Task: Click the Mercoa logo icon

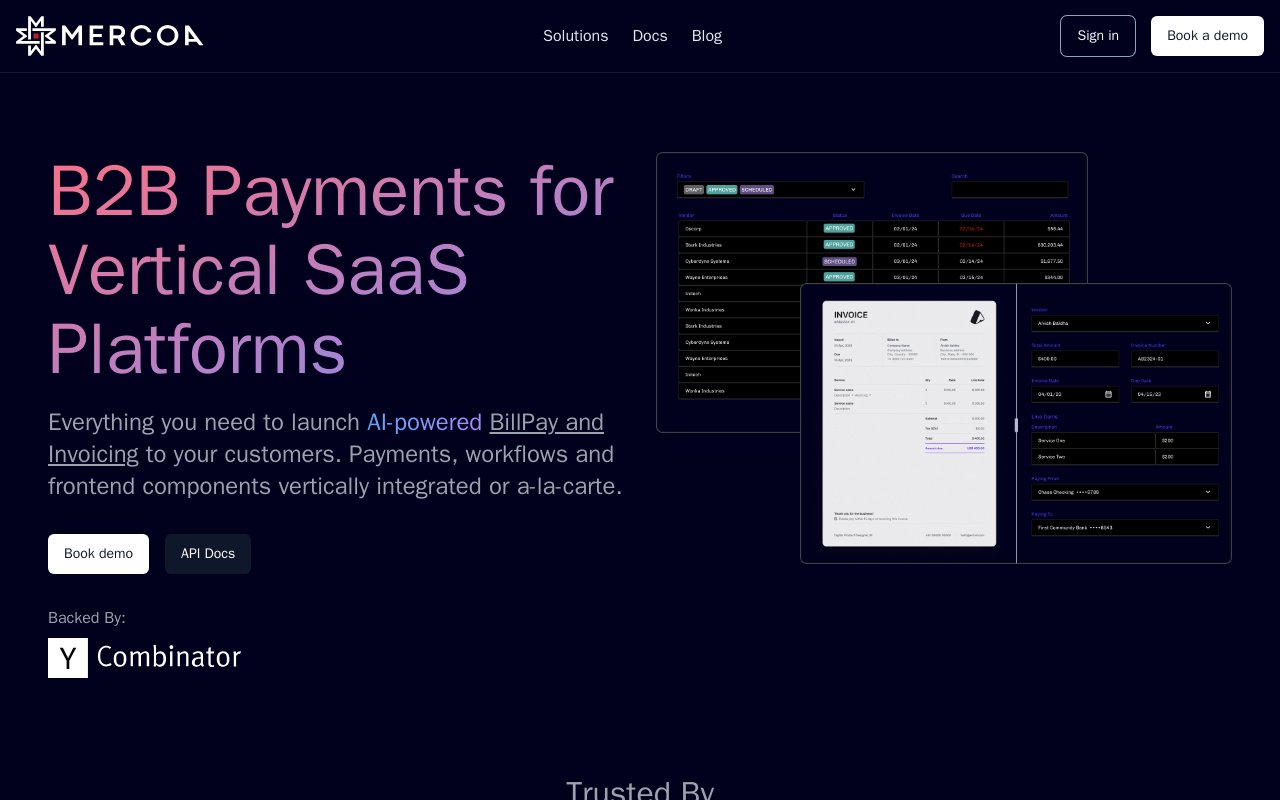Action: tap(36, 36)
